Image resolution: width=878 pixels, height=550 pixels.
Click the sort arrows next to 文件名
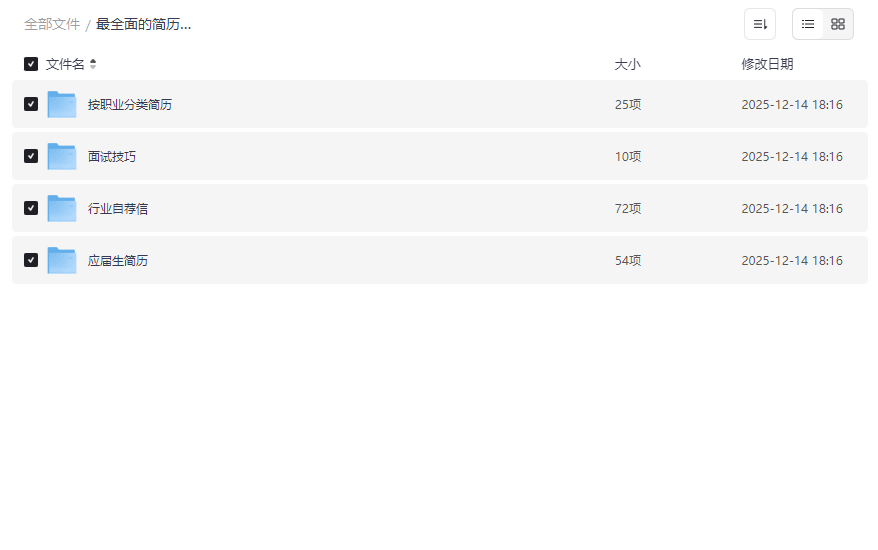tap(93, 64)
